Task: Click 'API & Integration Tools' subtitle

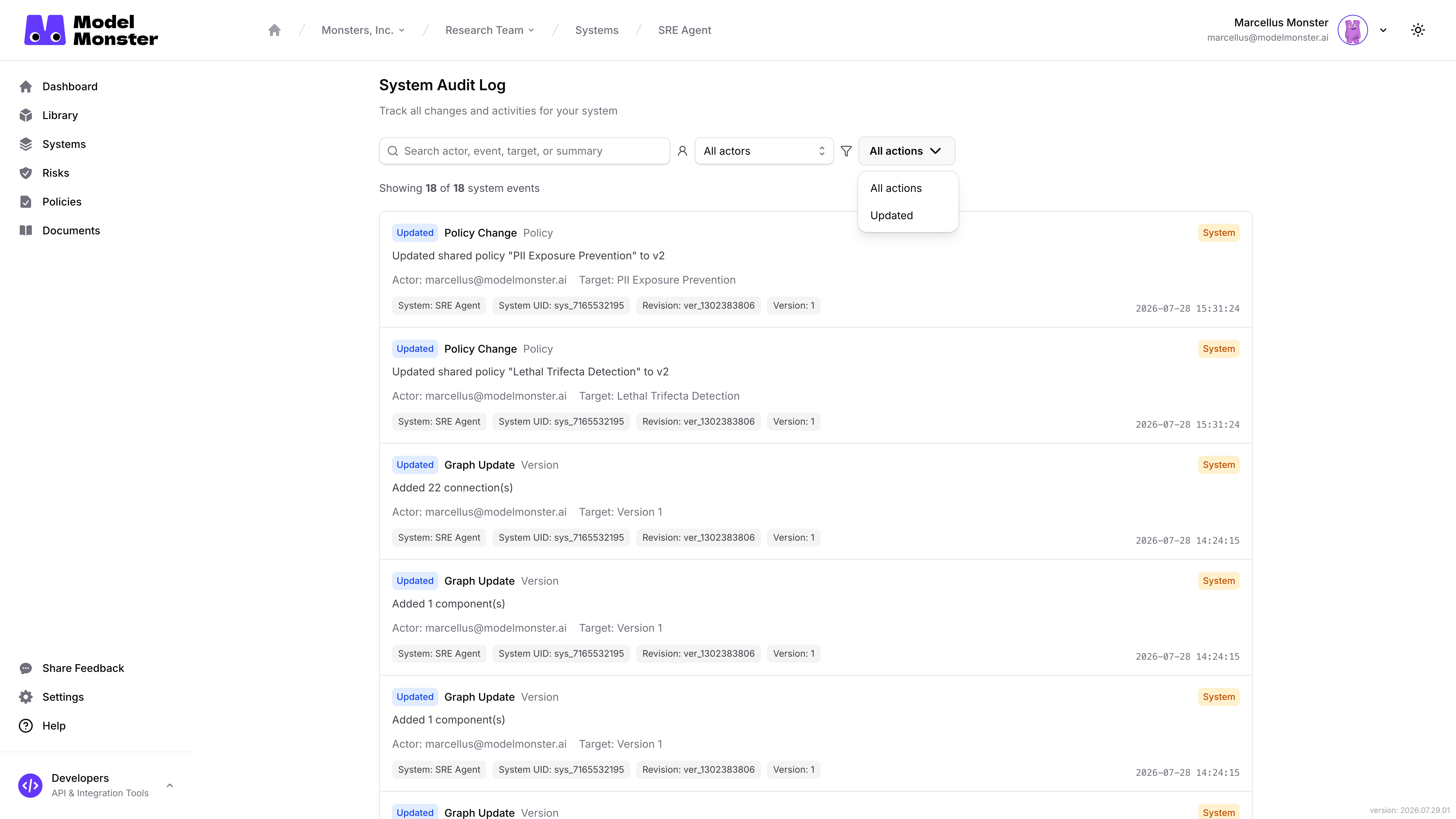Action: (x=100, y=793)
